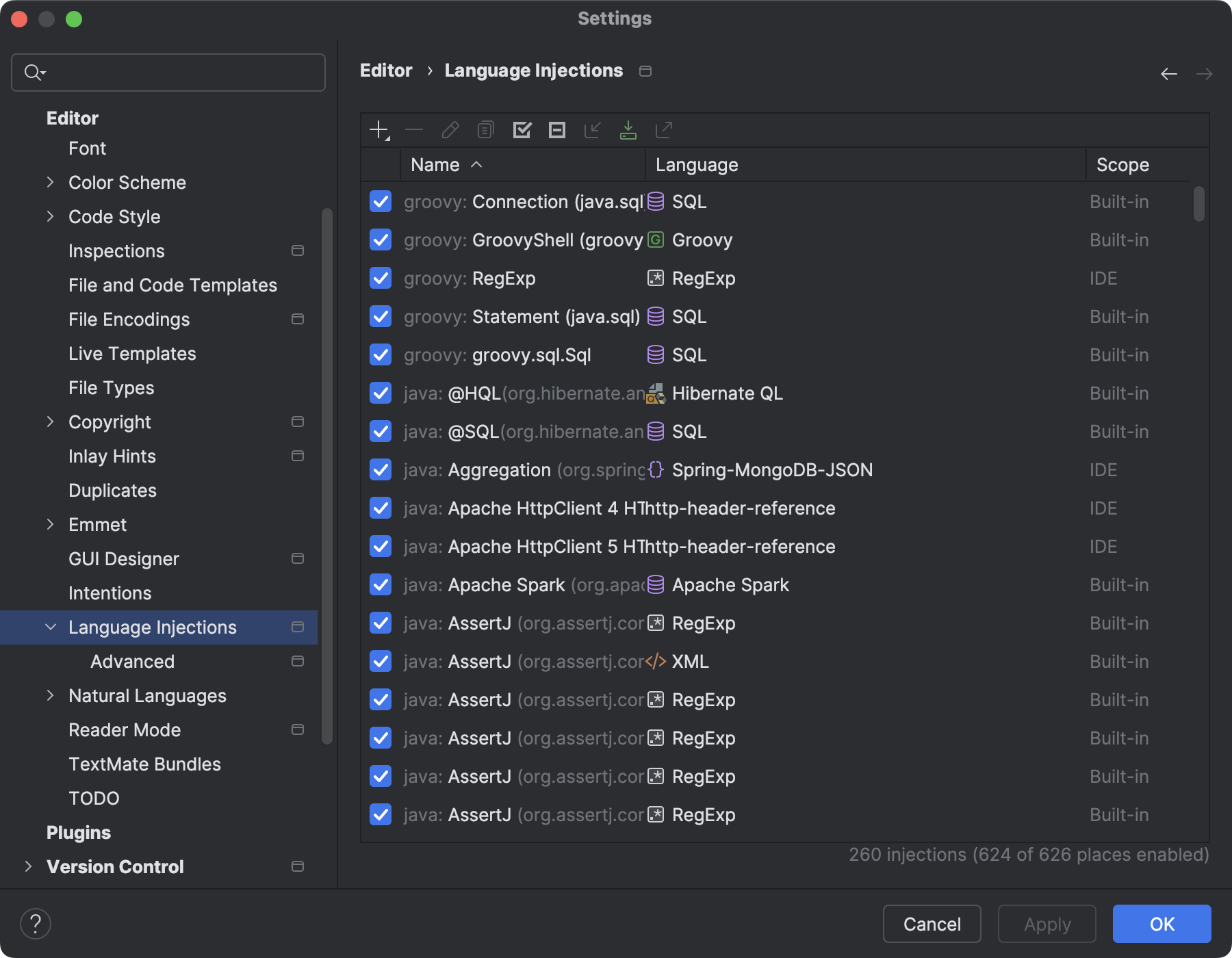The image size is (1232, 958).
Task: Disable selected injections via toolbar icon
Action: point(556,130)
